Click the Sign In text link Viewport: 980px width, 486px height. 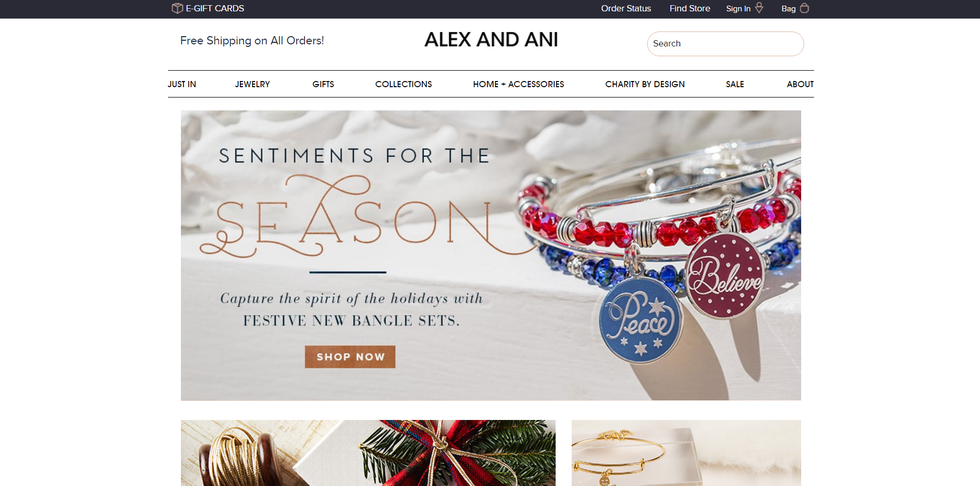(x=738, y=9)
